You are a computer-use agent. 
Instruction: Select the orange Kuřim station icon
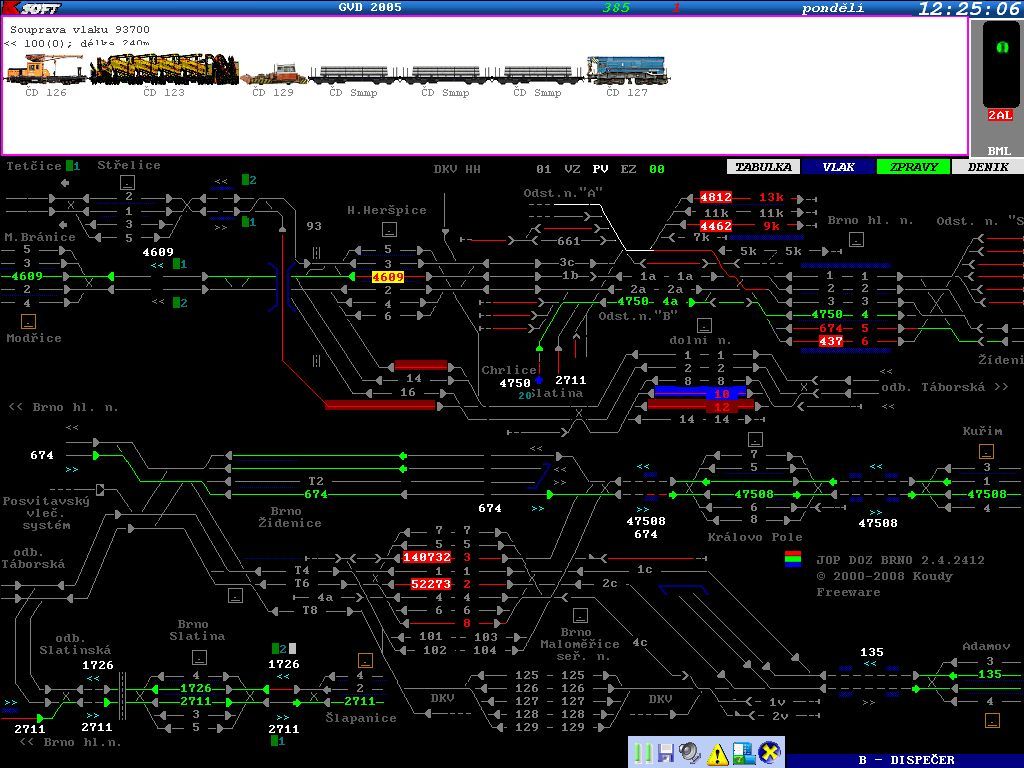[x=986, y=451]
